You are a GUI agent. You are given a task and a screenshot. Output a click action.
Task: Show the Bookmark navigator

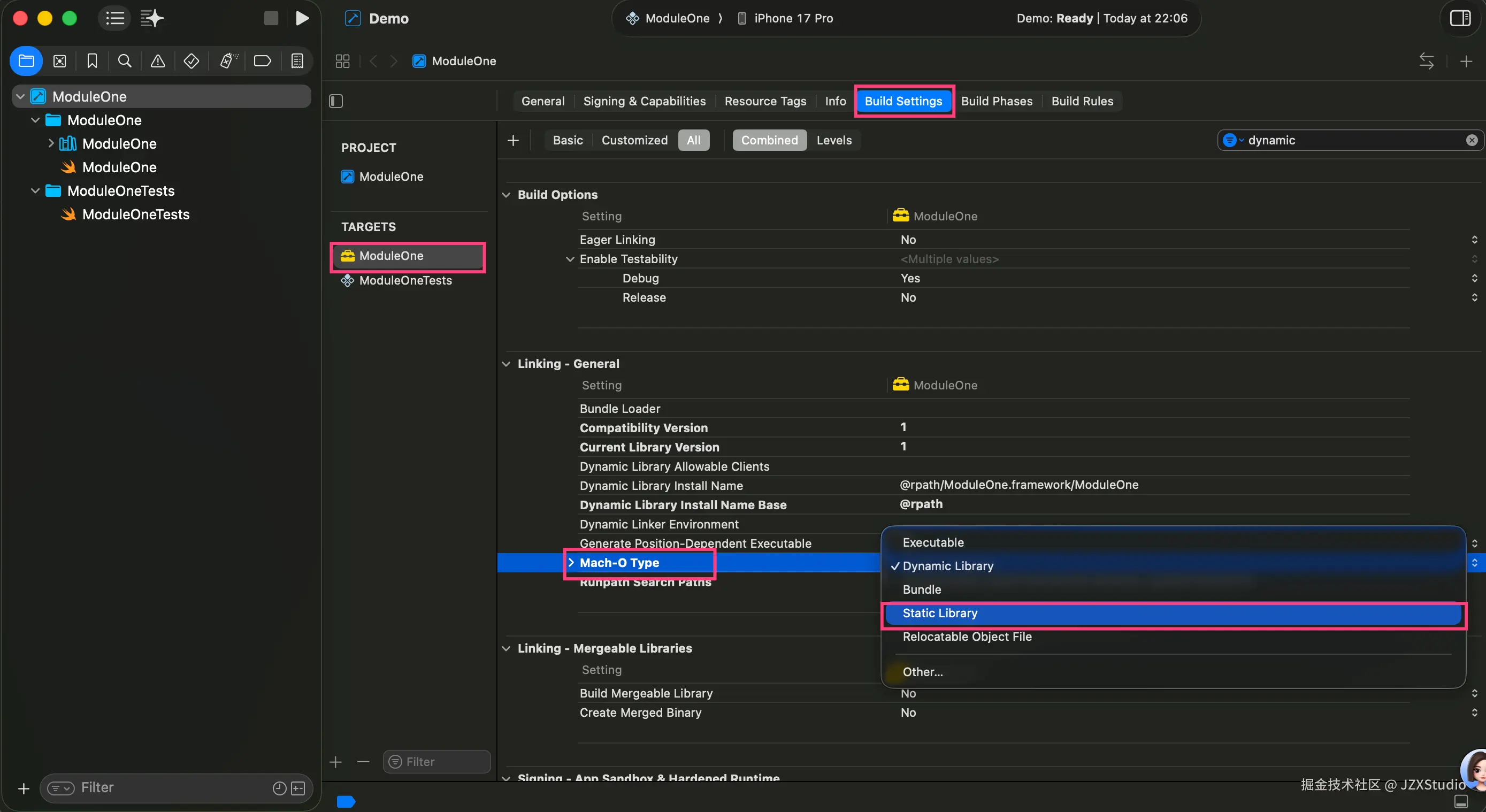(91, 61)
